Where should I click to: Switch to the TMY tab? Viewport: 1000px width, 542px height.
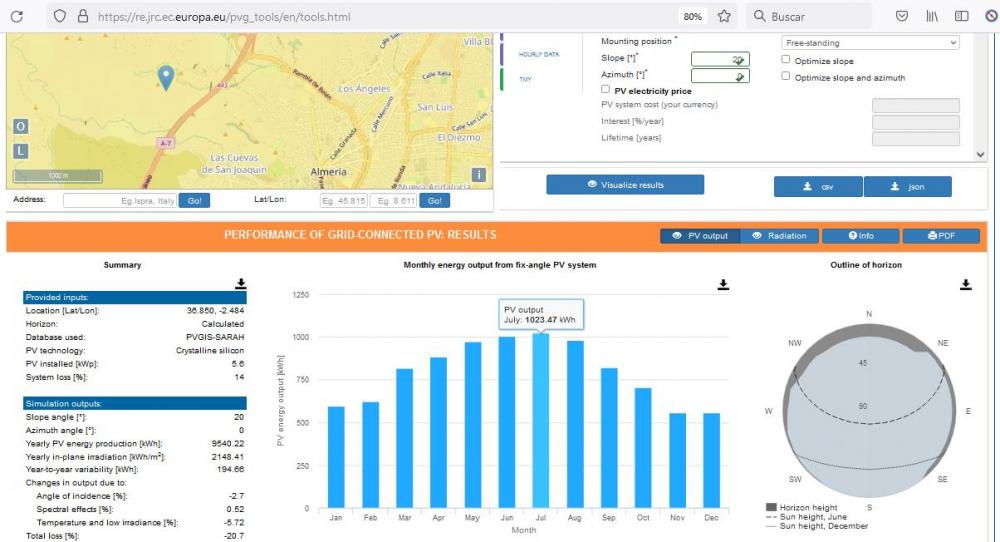coord(526,79)
